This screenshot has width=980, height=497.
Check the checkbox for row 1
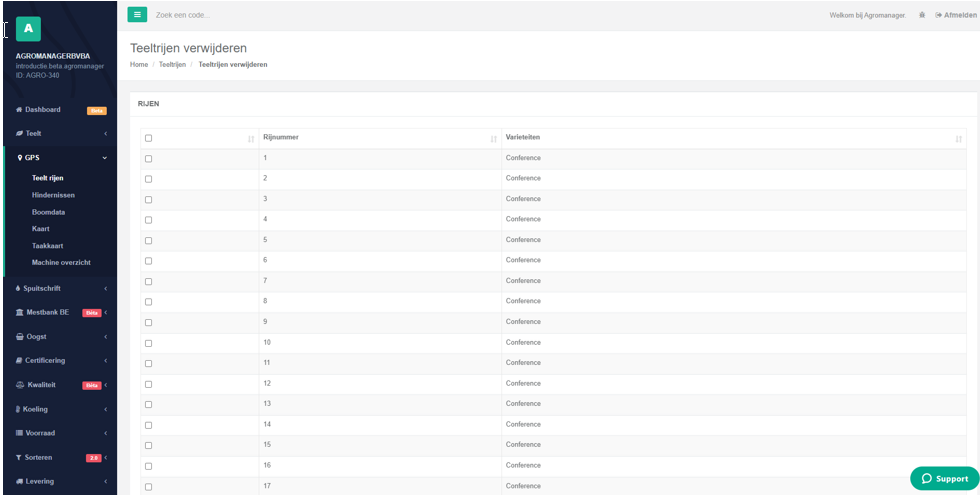click(148, 159)
